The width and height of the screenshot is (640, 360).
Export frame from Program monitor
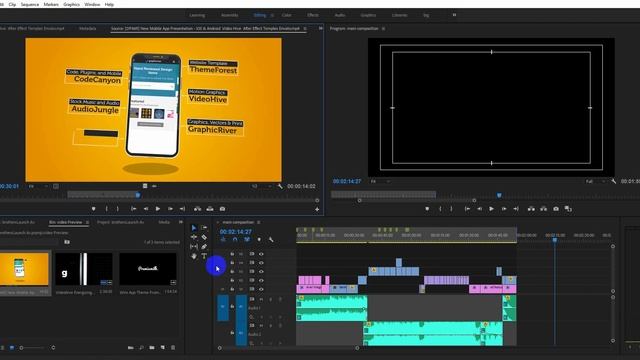pos(556,209)
